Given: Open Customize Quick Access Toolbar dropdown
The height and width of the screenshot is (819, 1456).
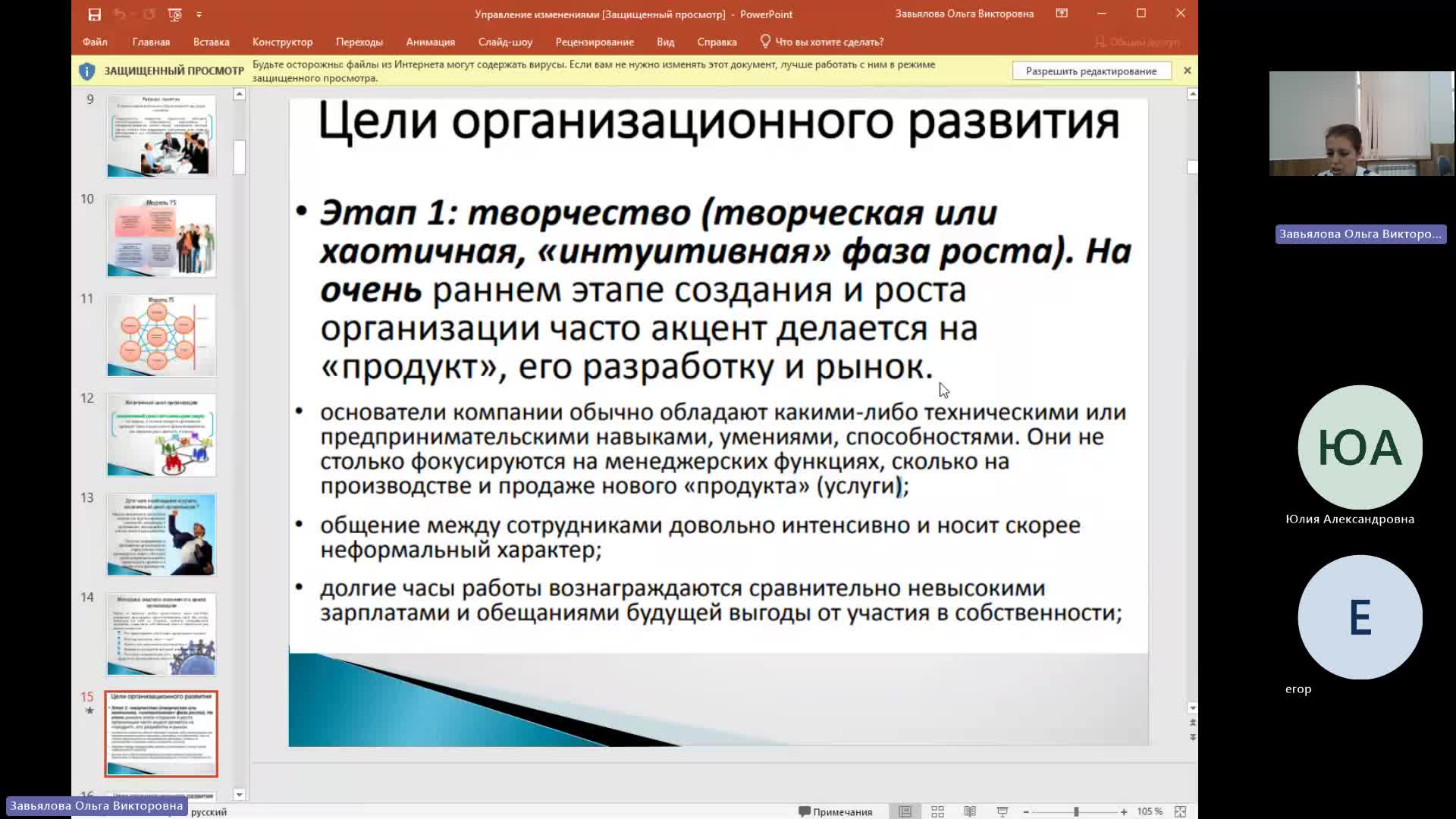Looking at the screenshot, I should (x=199, y=14).
